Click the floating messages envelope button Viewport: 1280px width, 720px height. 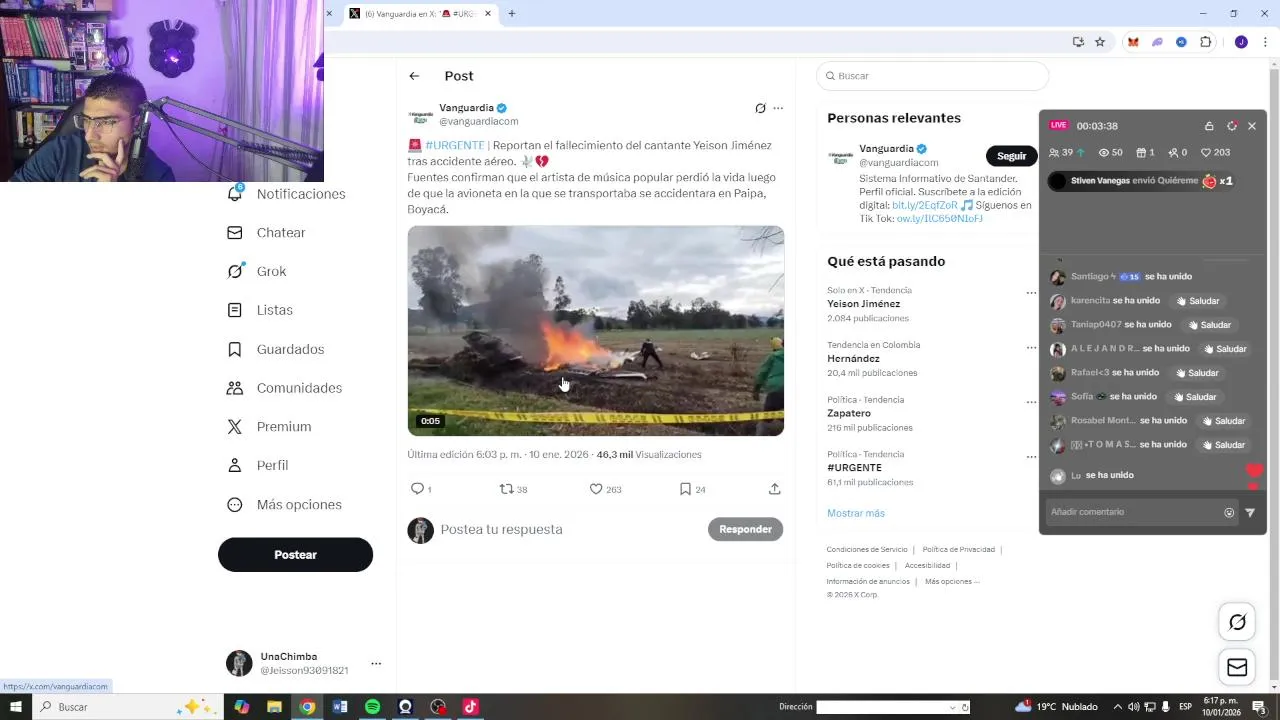pyautogui.click(x=1237, y=667)
